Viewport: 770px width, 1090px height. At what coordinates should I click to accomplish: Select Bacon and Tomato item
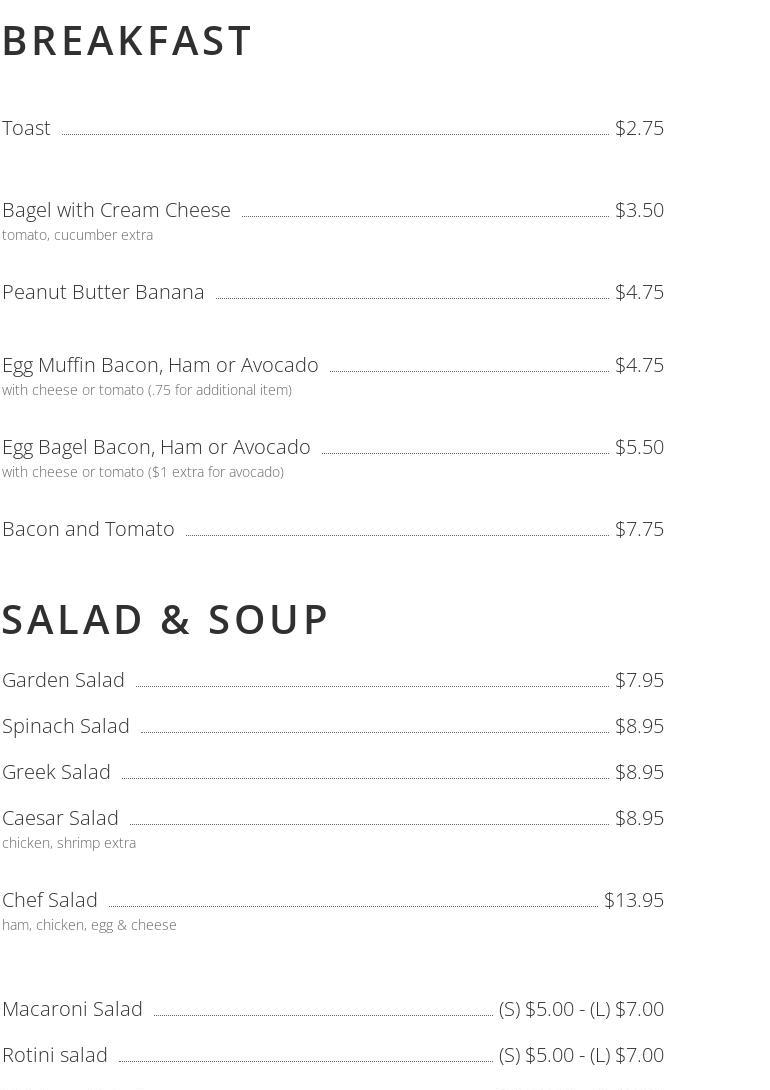(x=88, y=529)
